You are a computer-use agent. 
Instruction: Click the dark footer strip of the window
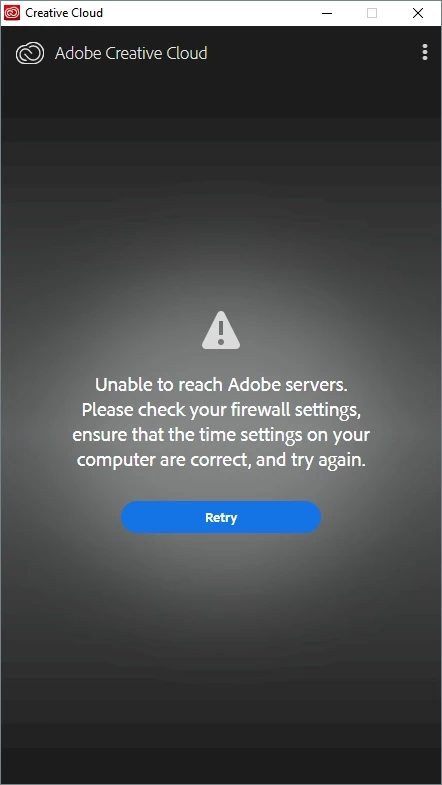tap(221, 765)
